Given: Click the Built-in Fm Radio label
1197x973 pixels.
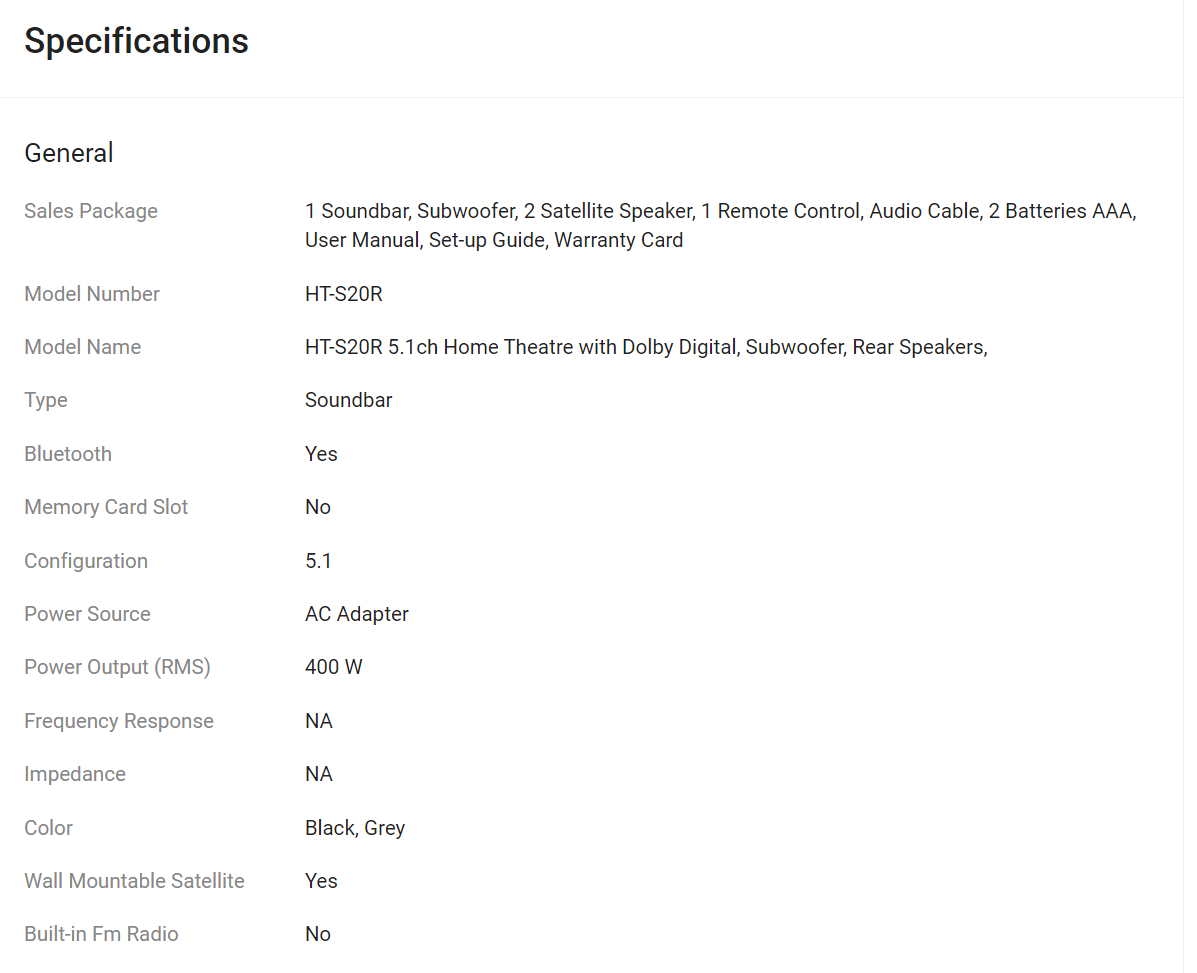Looking at the screenshot, I should [102, 934].
